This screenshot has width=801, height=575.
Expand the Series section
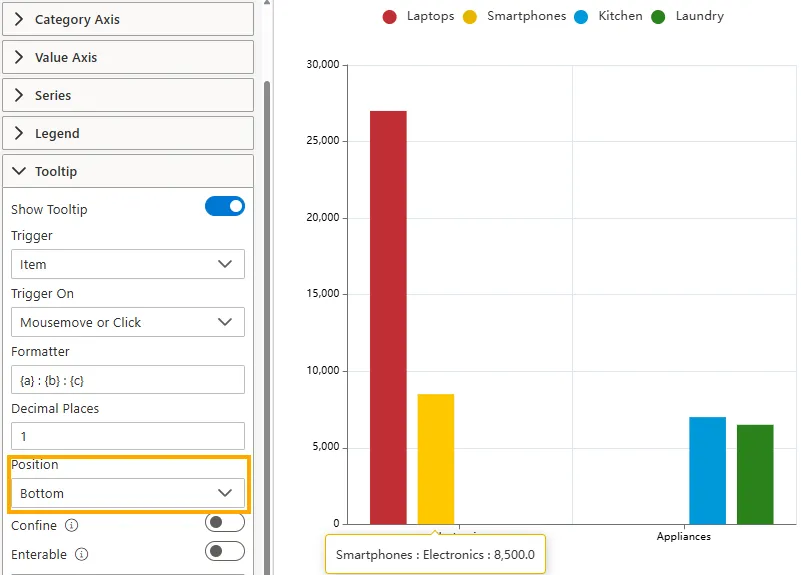[128, 95]
